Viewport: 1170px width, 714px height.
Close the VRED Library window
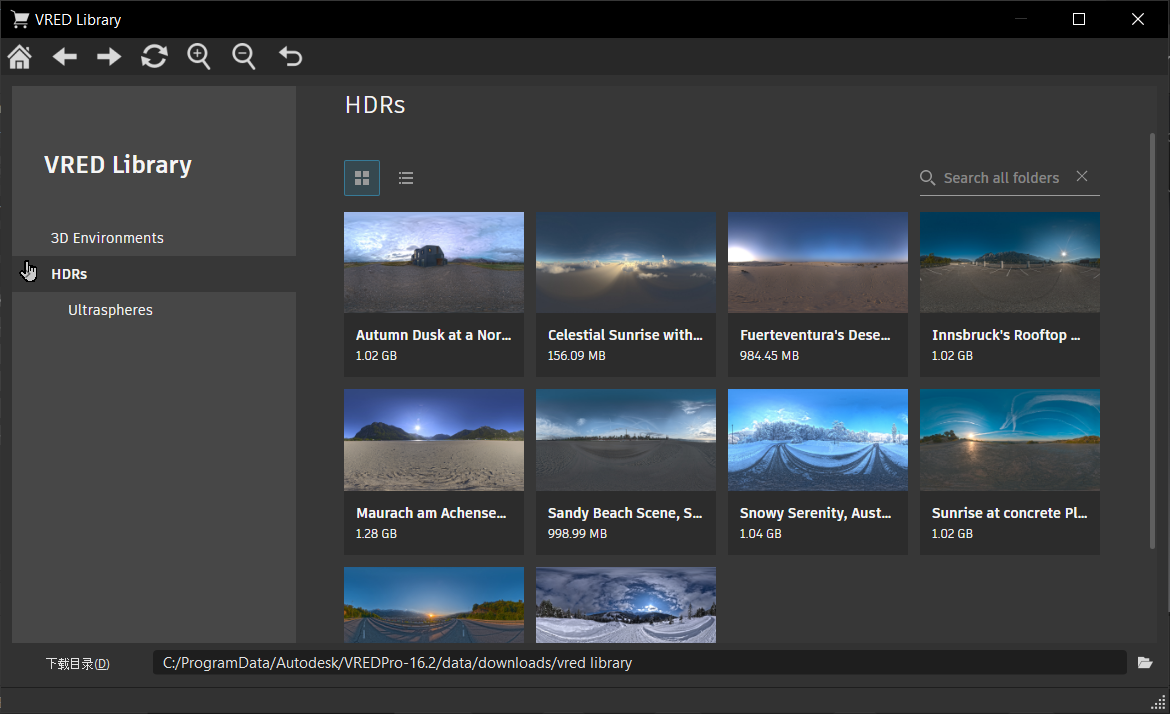[1138, 19]
